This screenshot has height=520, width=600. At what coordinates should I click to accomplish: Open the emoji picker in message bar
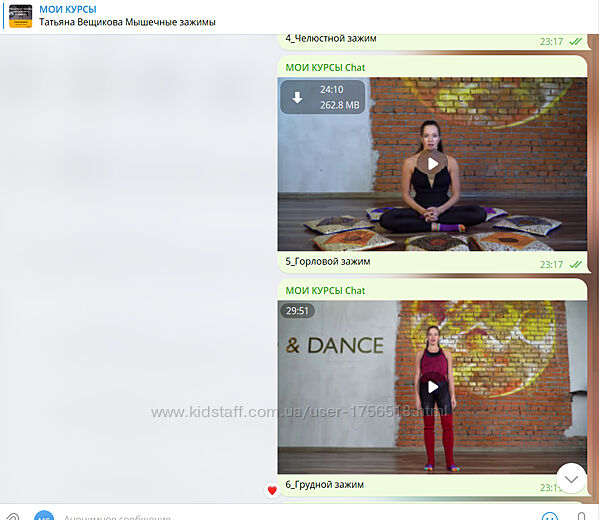tap(548, 516)
